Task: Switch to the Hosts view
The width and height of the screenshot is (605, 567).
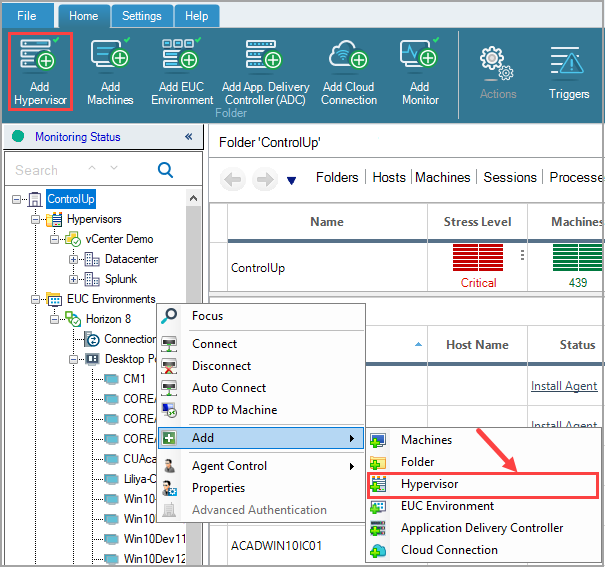Action: [x=389, y=177]
